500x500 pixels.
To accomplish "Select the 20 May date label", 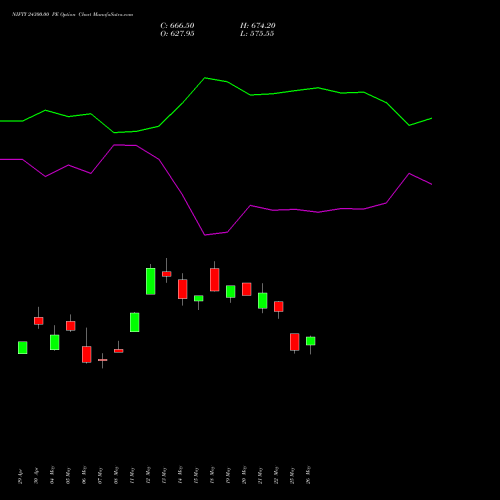I will 245,475.
